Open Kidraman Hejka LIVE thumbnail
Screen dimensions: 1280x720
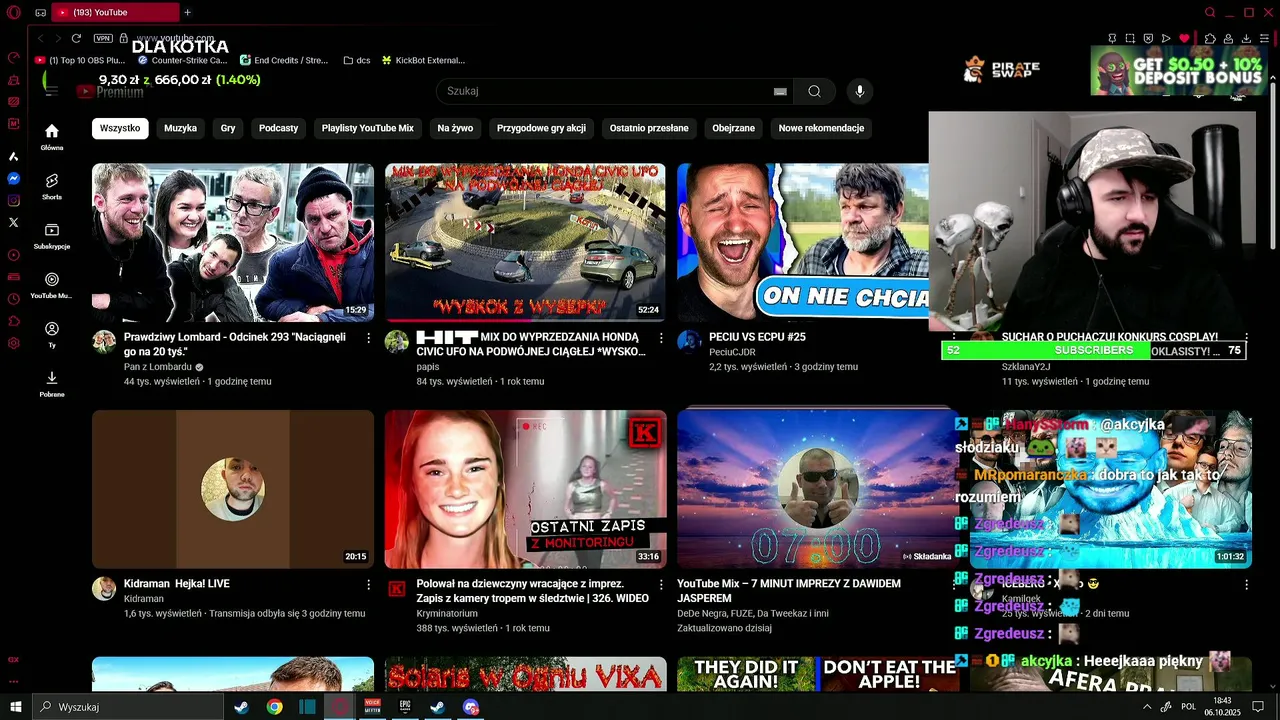(233, 489)
